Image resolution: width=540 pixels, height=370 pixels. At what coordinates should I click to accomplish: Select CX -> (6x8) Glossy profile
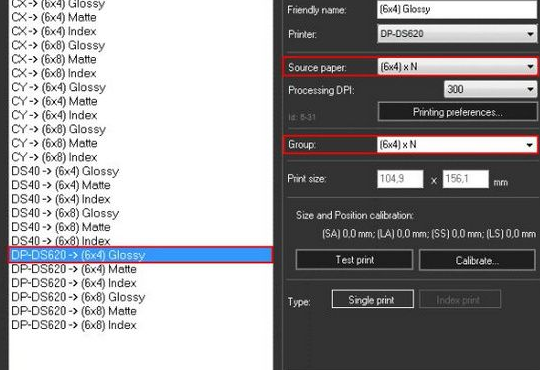(141, 45)
